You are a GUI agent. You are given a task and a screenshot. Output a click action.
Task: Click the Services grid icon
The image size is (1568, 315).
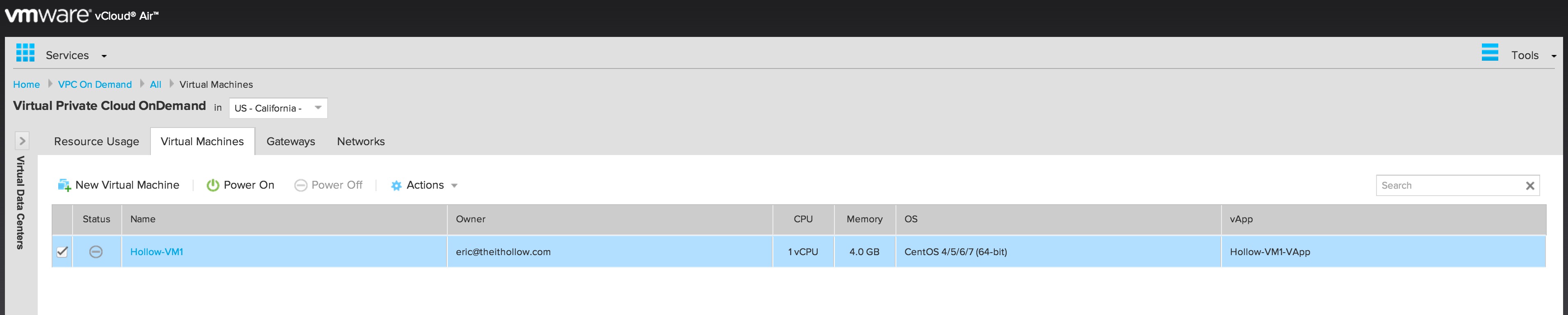25,53
